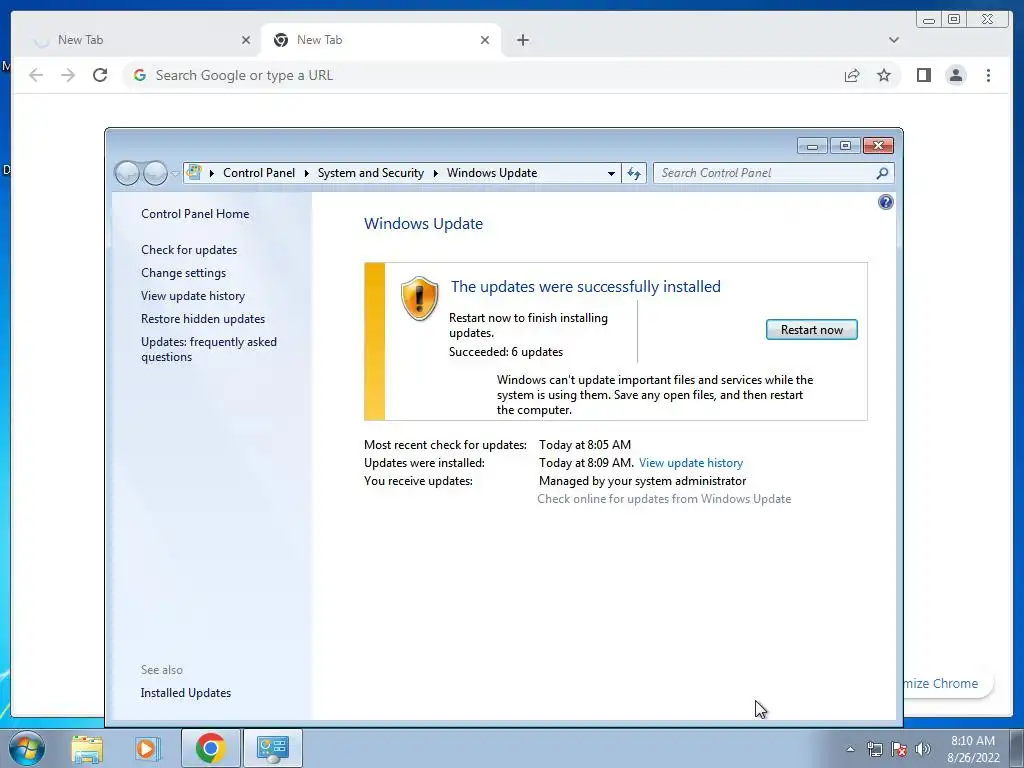Expand arrow after Control Panel breadcrumb
The image size is (1024, 768).
coord(306,174)
